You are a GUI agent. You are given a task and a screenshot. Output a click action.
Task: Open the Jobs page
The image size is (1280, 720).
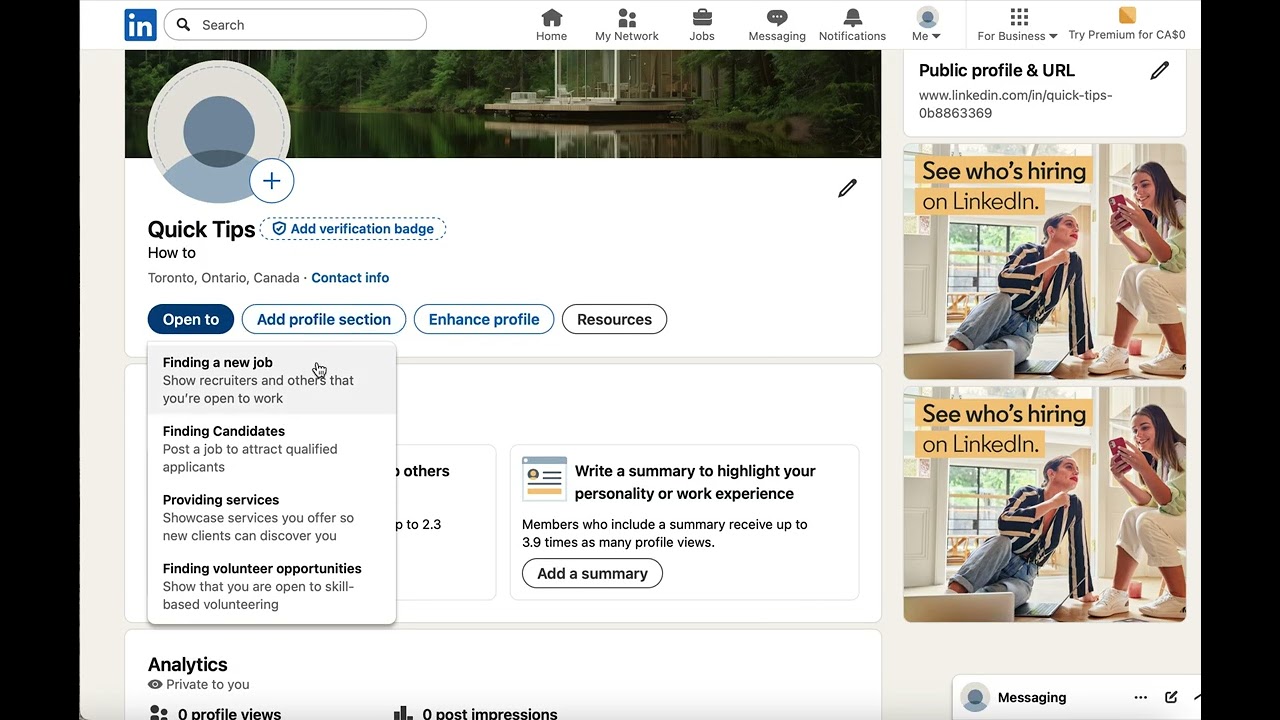[702, 25]
